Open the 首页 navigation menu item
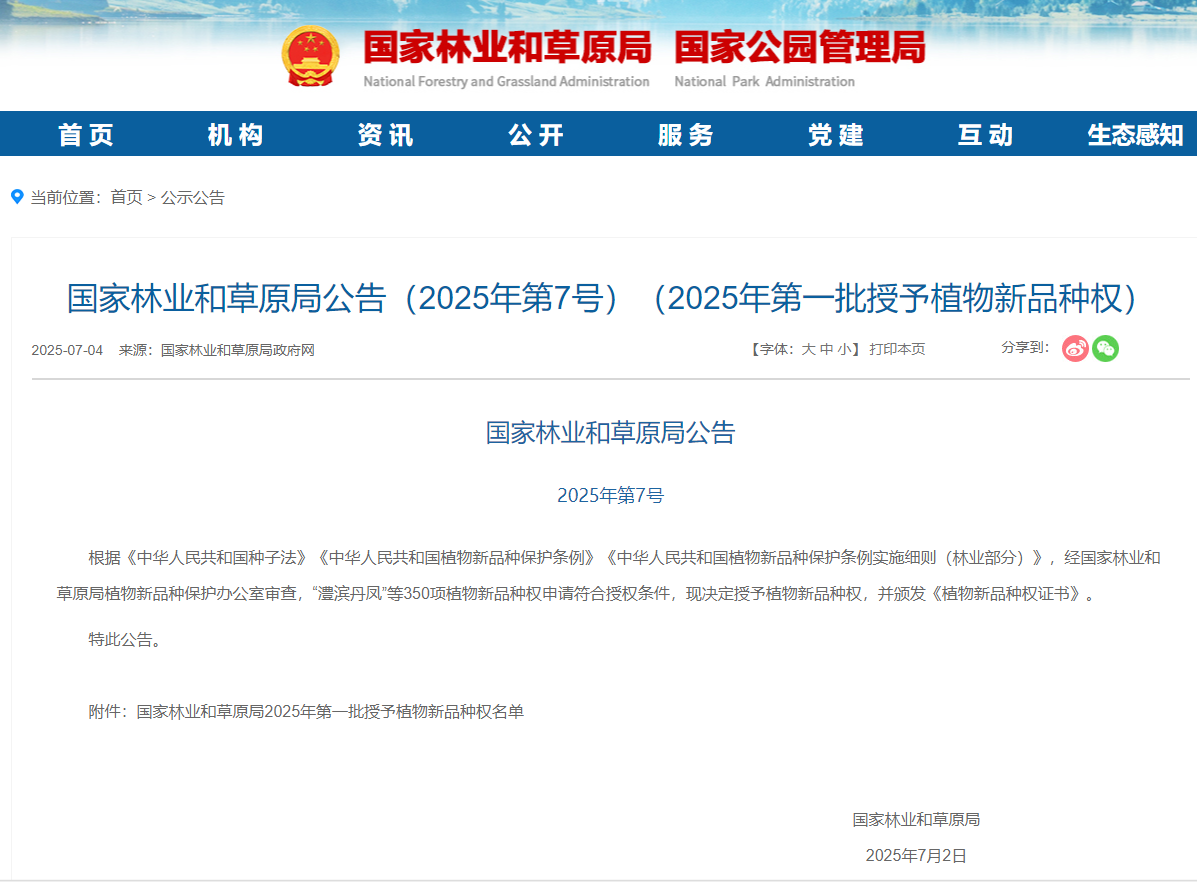This screenshot has height=882, width=1197. 86,135
